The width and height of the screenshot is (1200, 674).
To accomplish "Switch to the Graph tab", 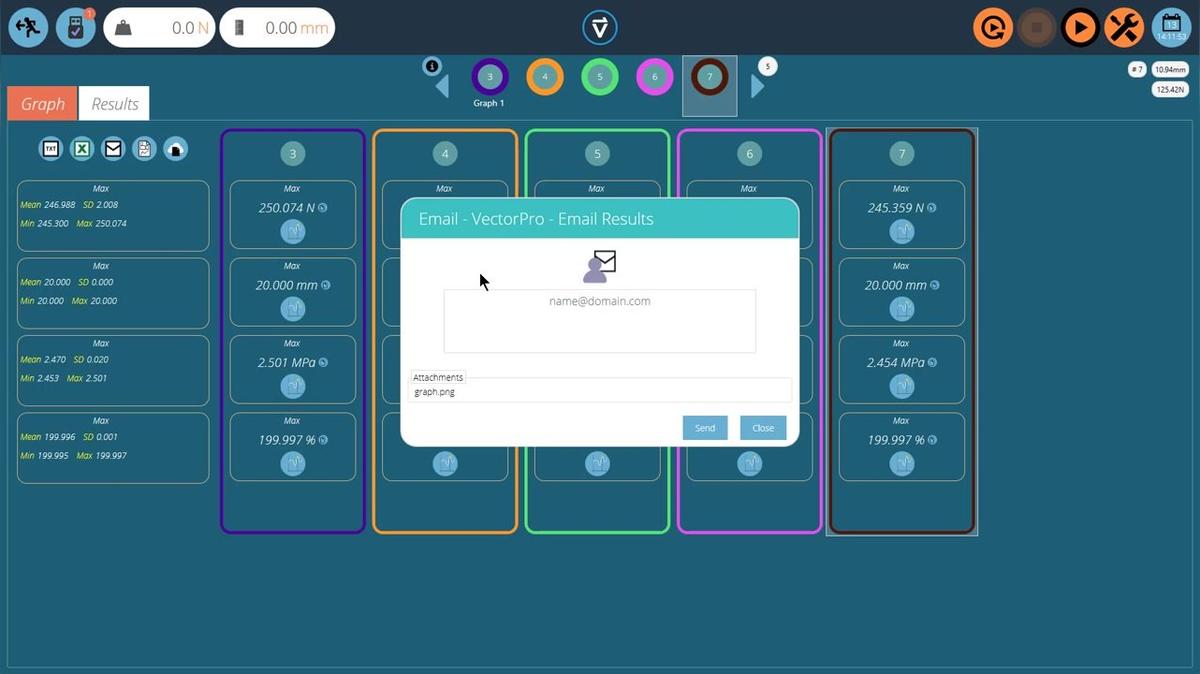I will pos(42,104).
